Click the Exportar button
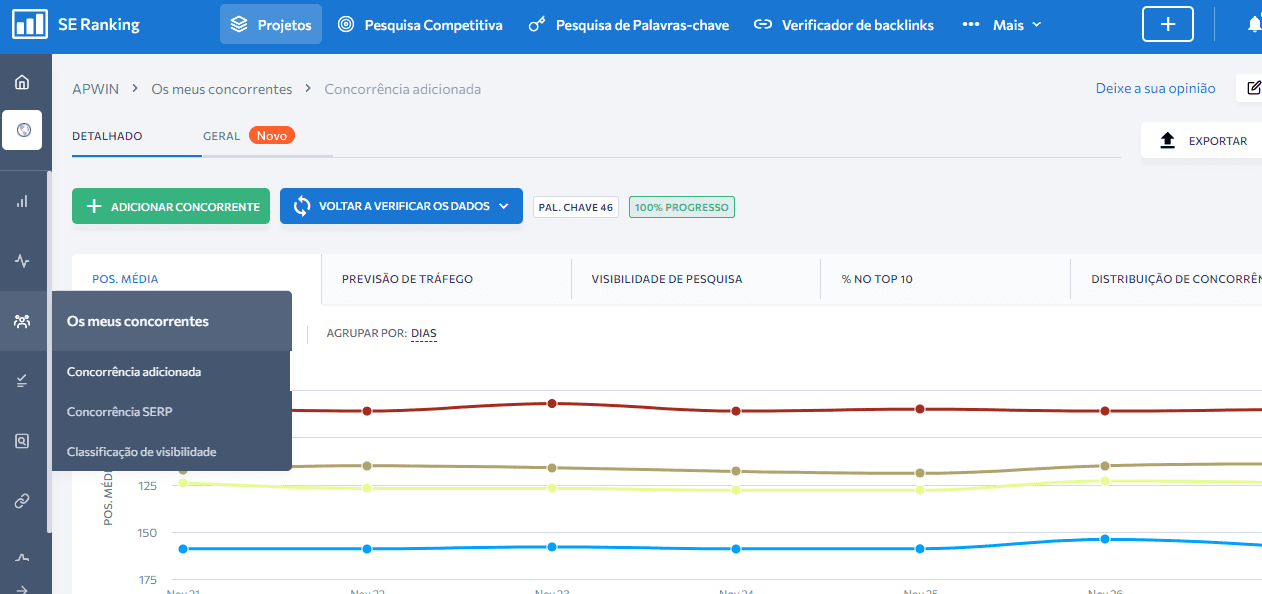The image size is (1262, 594). point(1206,141)
